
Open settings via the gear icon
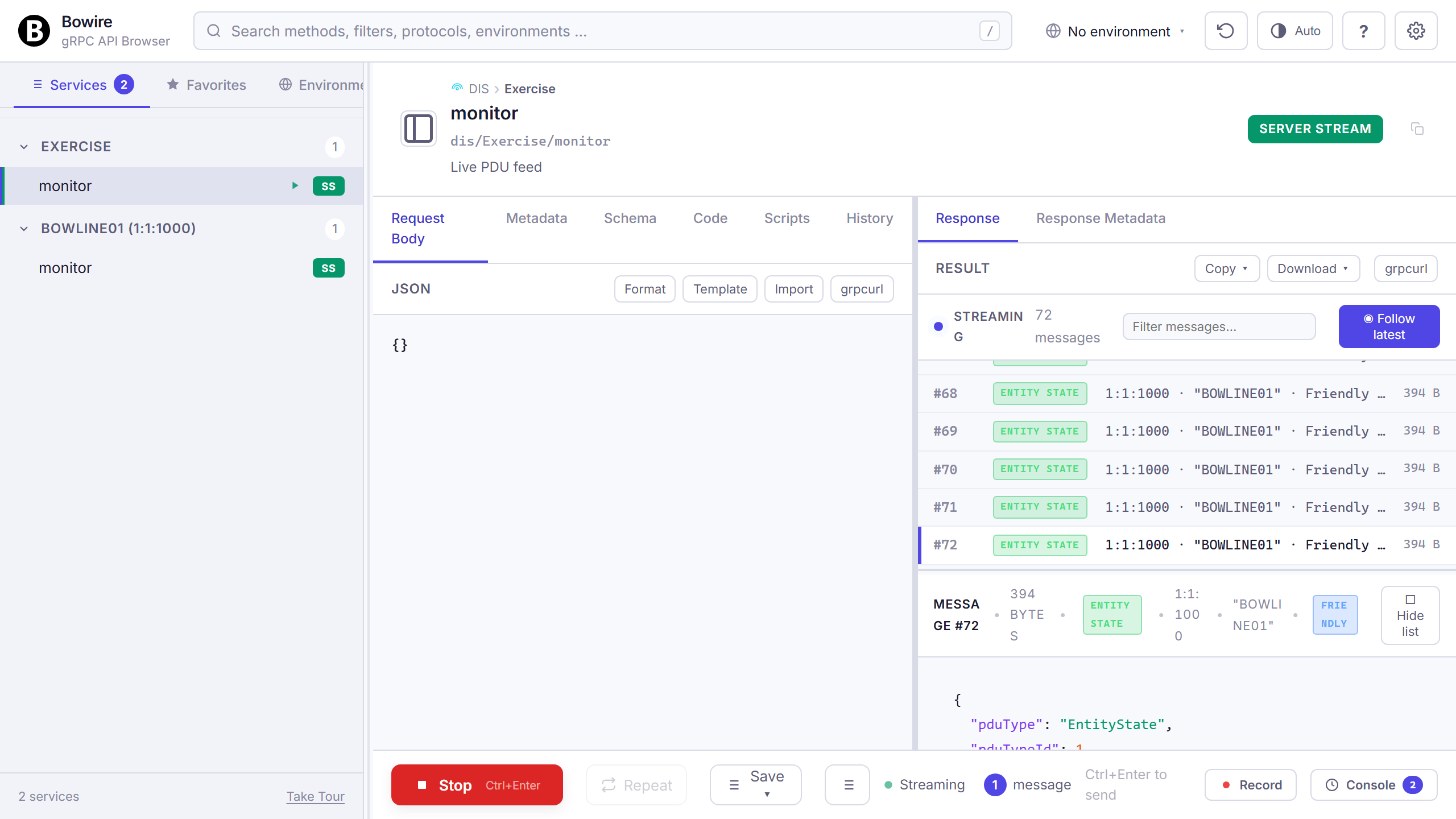pos(1416,31)
